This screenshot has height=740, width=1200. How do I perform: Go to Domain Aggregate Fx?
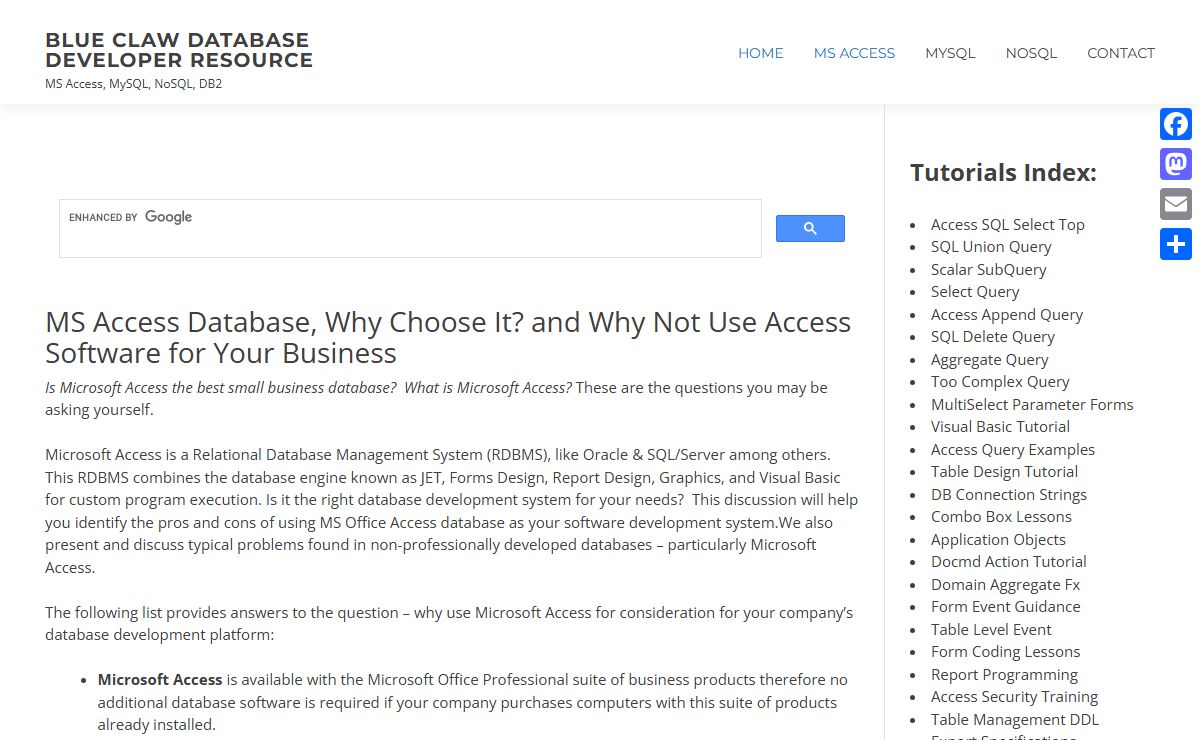click(x=1006, y=584)
